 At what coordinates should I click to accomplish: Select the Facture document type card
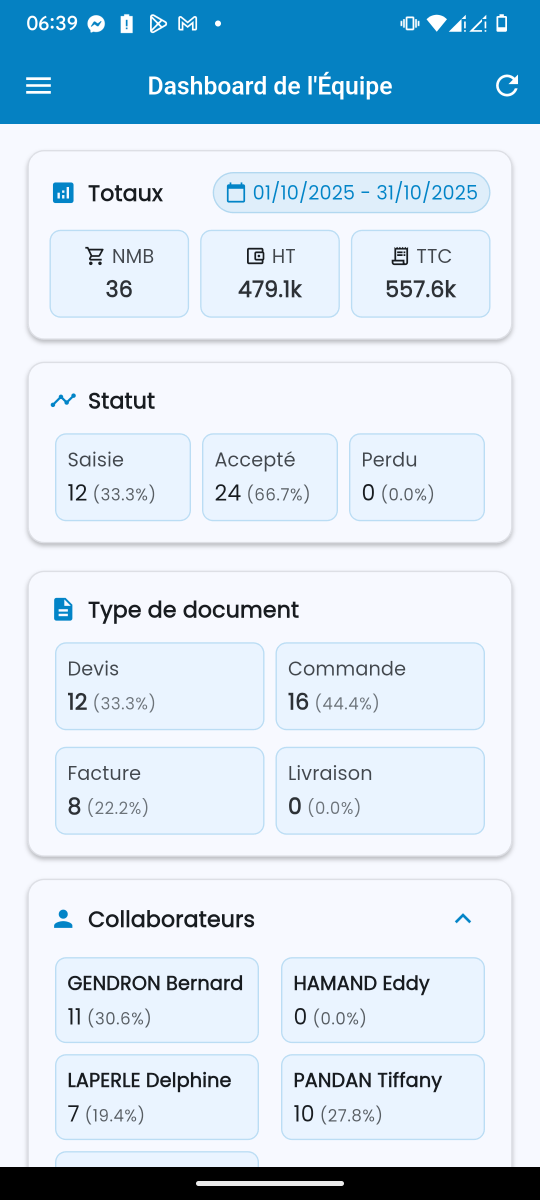(x=160, y=790)
